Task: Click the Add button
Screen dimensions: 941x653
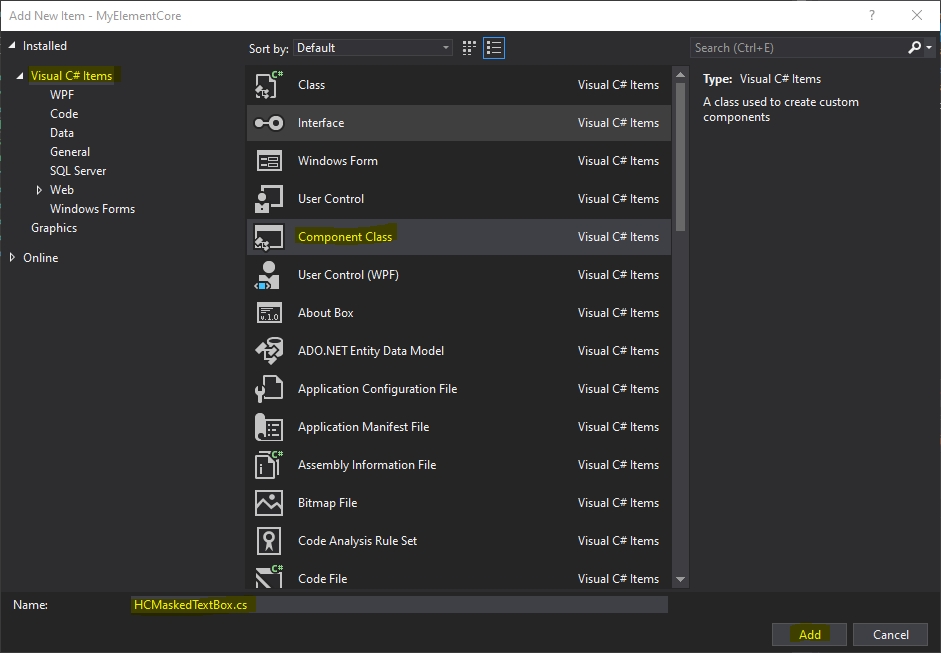Action: (809, 634)
